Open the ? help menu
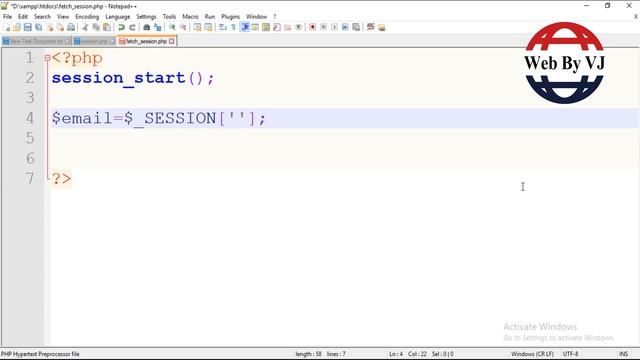640x360 pixels. (275, 17)
